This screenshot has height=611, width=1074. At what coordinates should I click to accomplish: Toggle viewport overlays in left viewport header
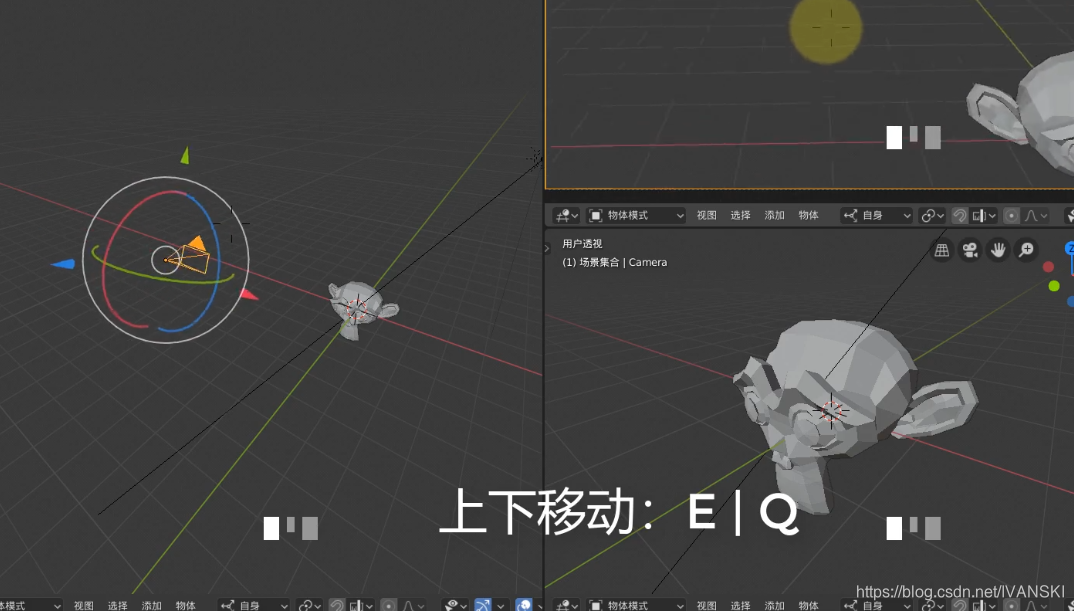tap(523, 606)
